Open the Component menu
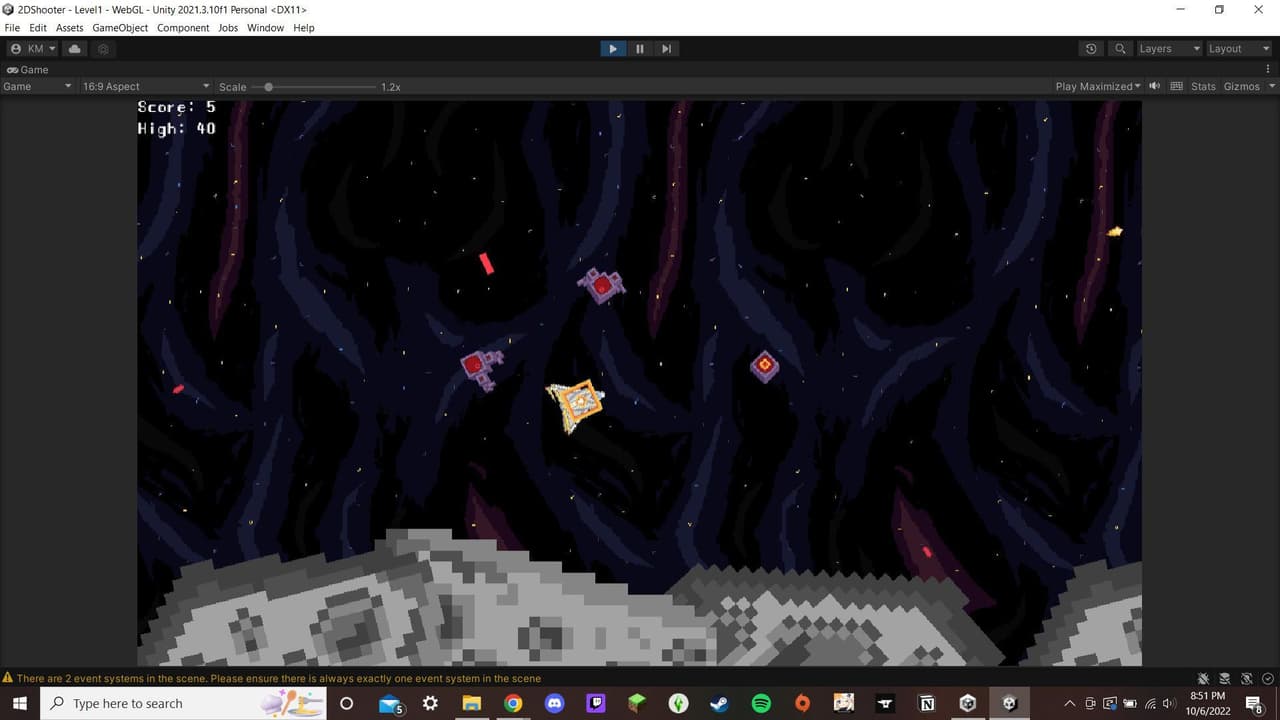 183,28
